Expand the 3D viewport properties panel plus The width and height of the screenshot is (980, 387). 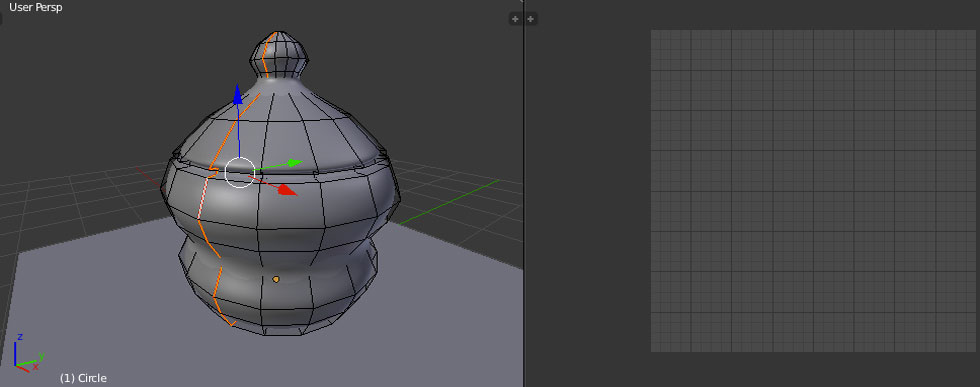(514, 19)
